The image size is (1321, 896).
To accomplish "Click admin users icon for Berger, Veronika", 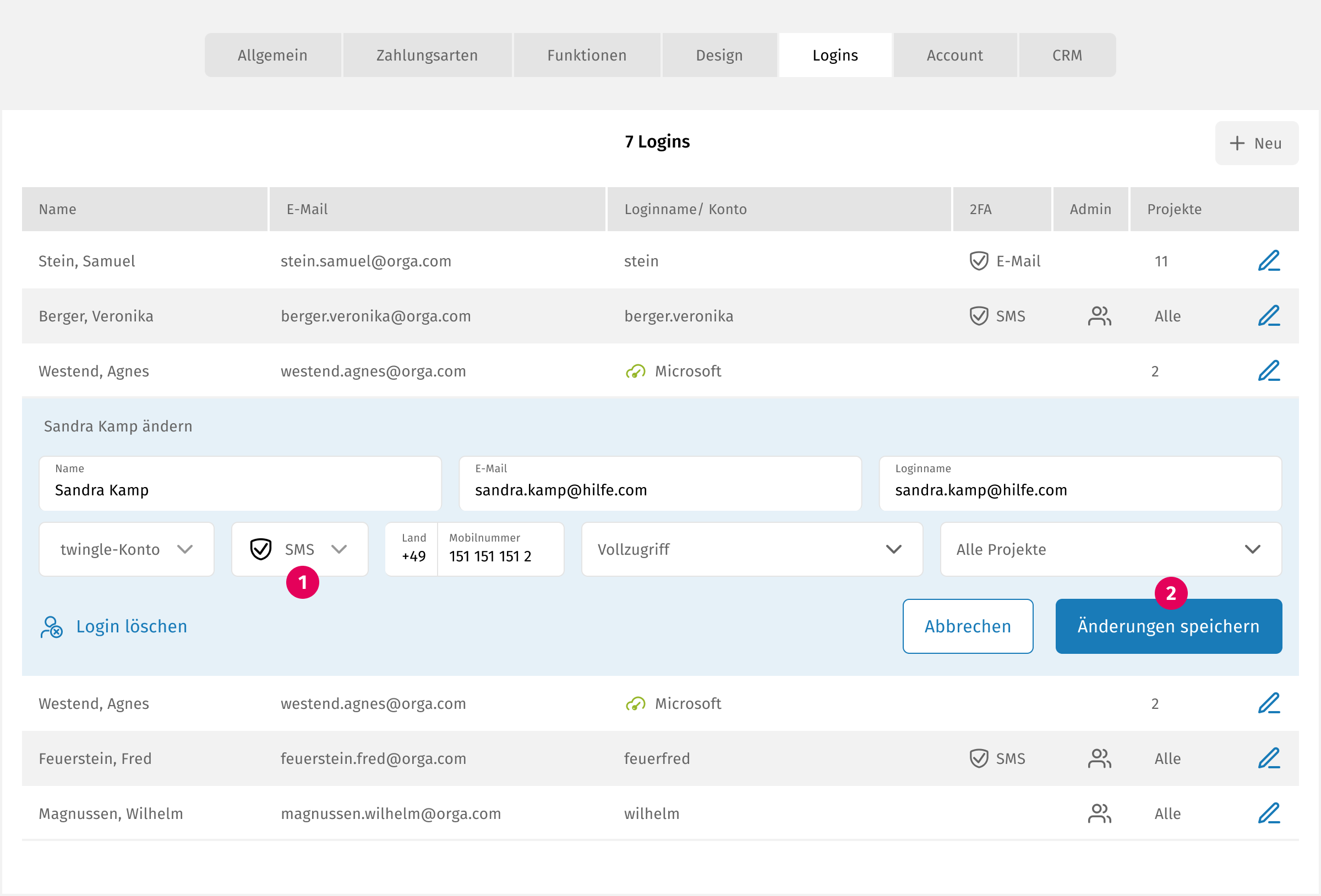I will (x=1099, y=316).
